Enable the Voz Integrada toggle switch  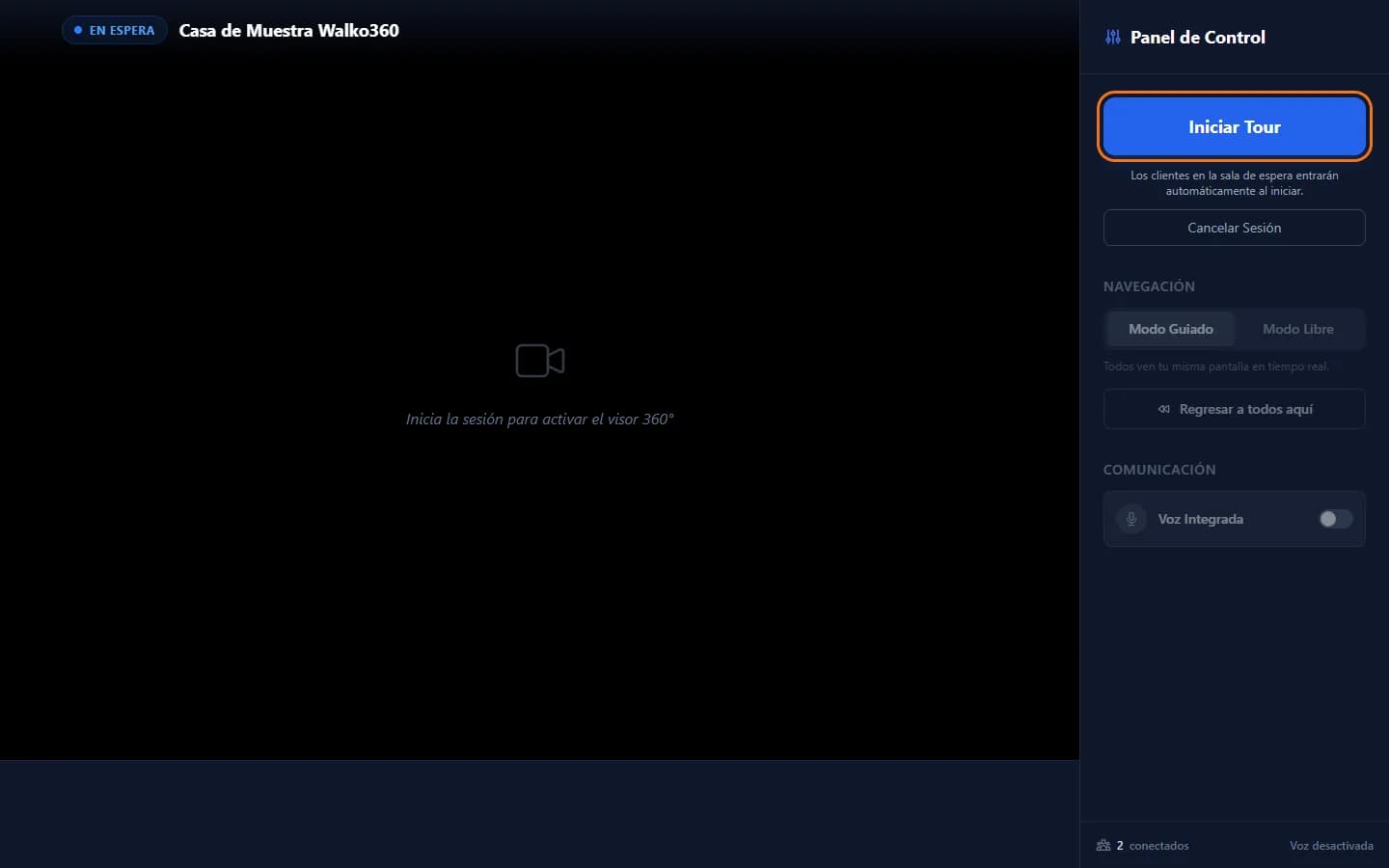[x=1335, y=519]
